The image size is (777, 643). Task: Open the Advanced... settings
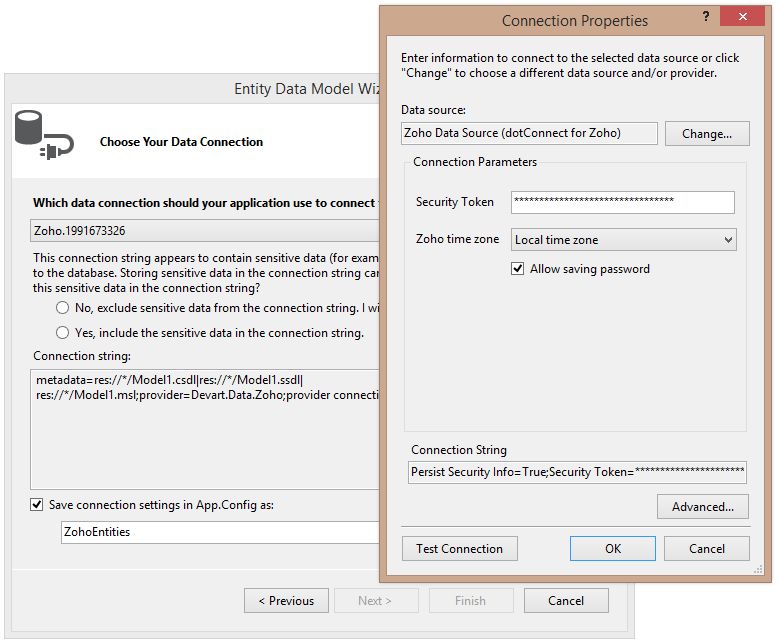click(702, 507)
